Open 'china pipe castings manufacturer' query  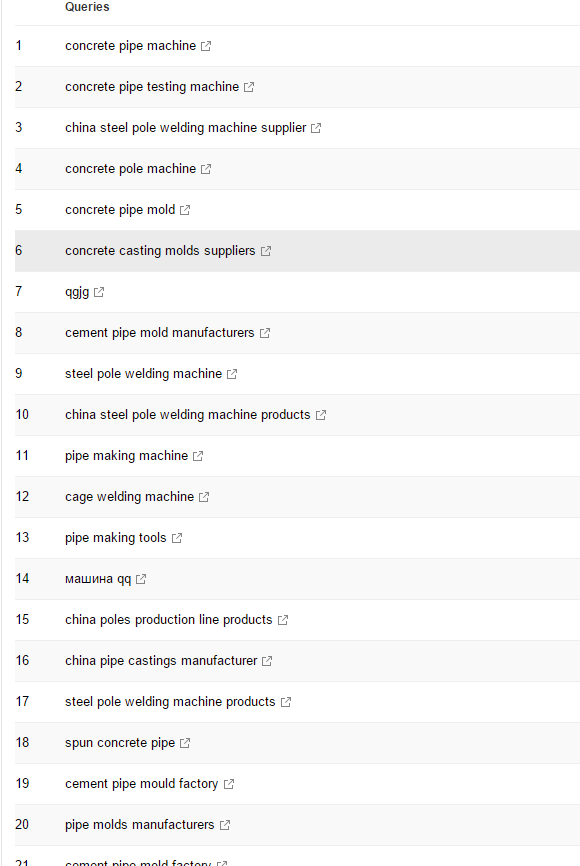(161, 661)
